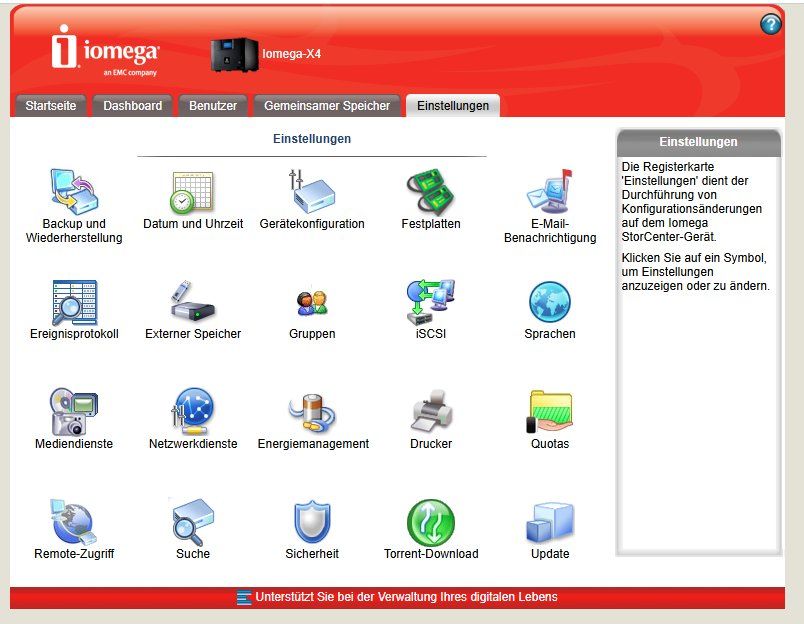
Task: Switch to the Startseite tab
Action: [50, 106]
